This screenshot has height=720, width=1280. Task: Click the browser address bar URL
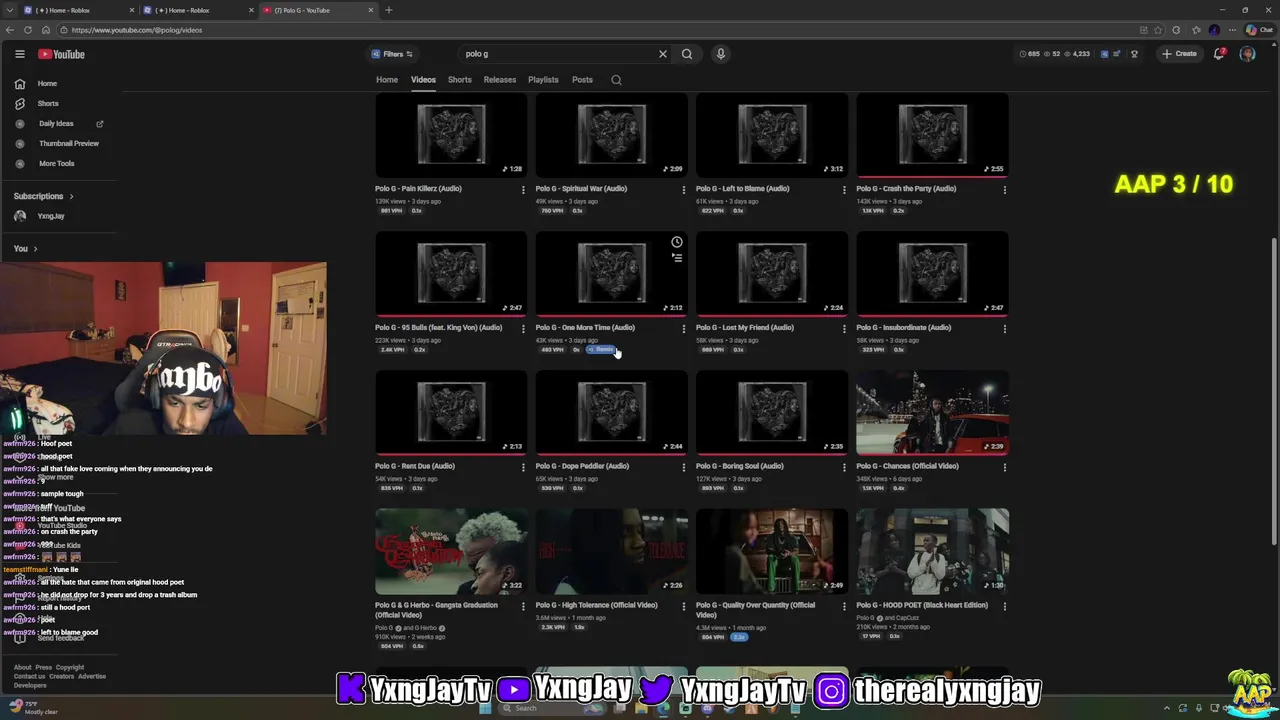[x=137, y=30]
